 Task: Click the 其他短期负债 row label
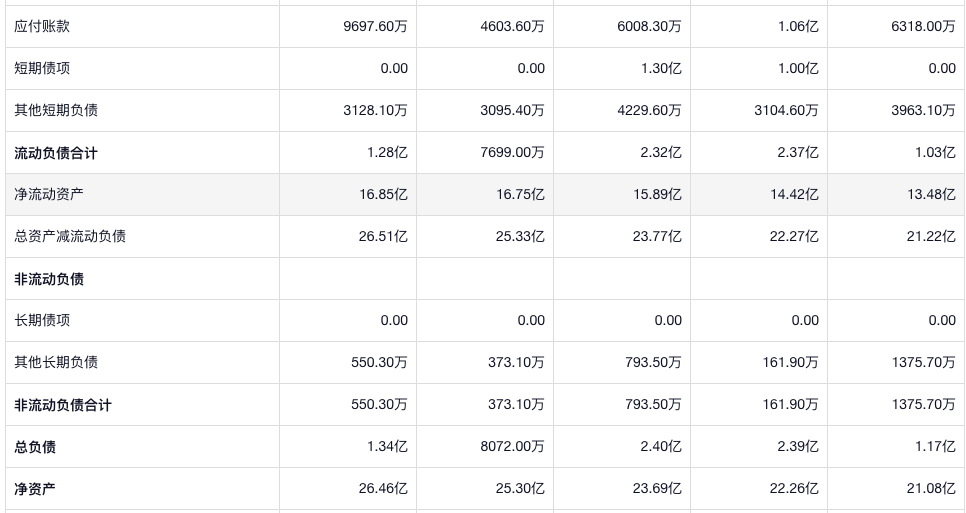[56, 110]
